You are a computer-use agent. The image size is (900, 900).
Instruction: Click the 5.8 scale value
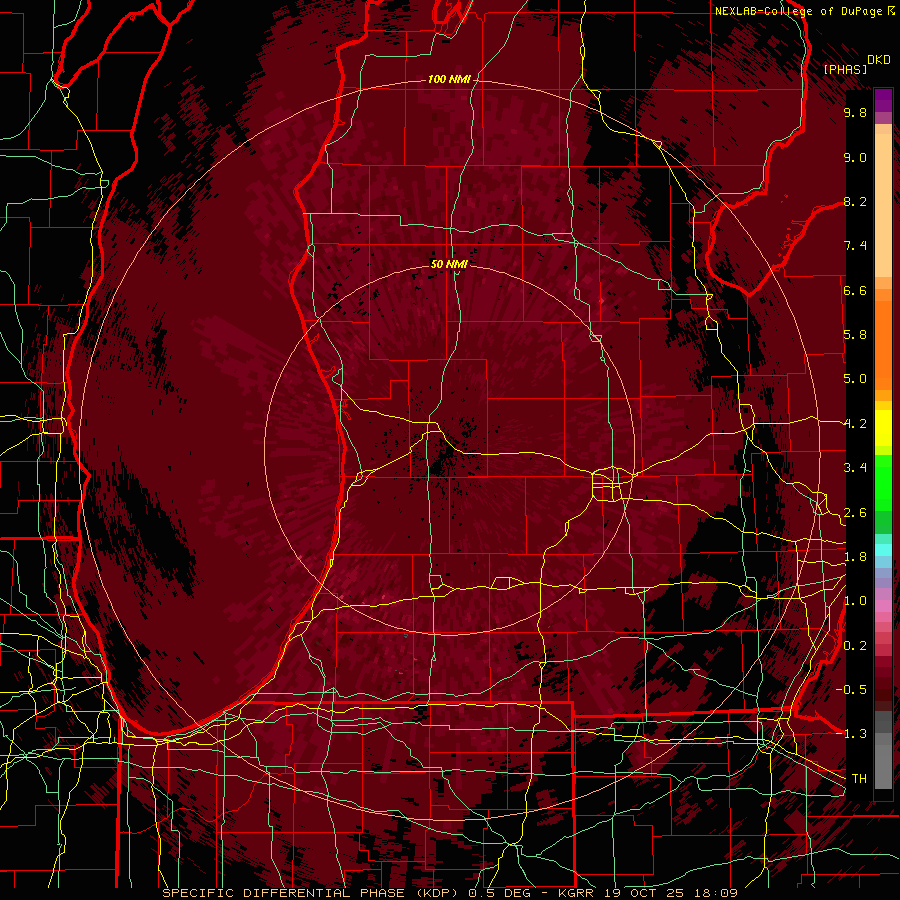(x=855, y=335)
